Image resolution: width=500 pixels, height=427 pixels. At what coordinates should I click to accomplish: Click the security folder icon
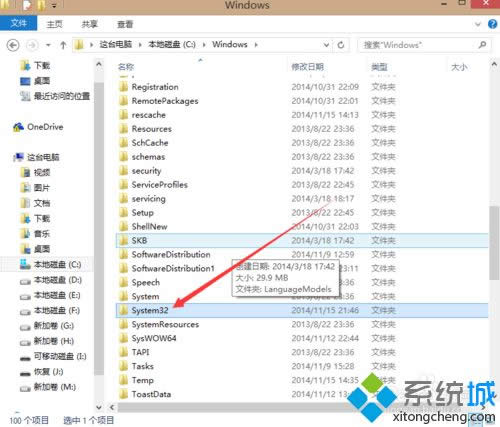click(124, 171)
